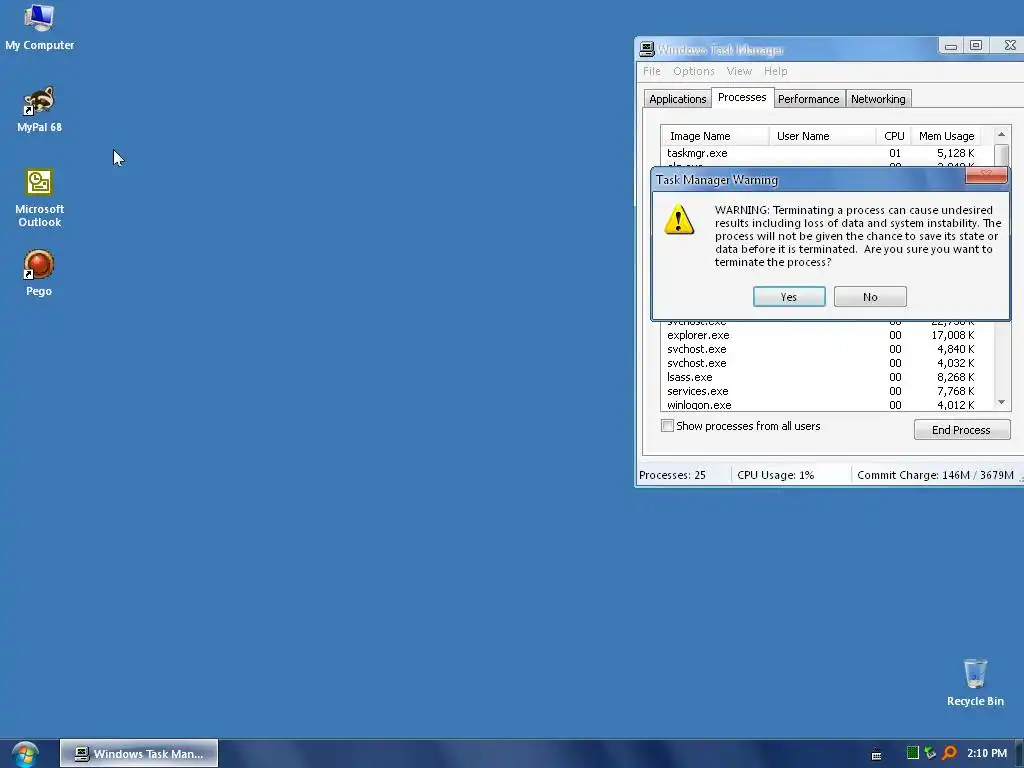Select the explorer.exe process row

[x=826, y=335]
